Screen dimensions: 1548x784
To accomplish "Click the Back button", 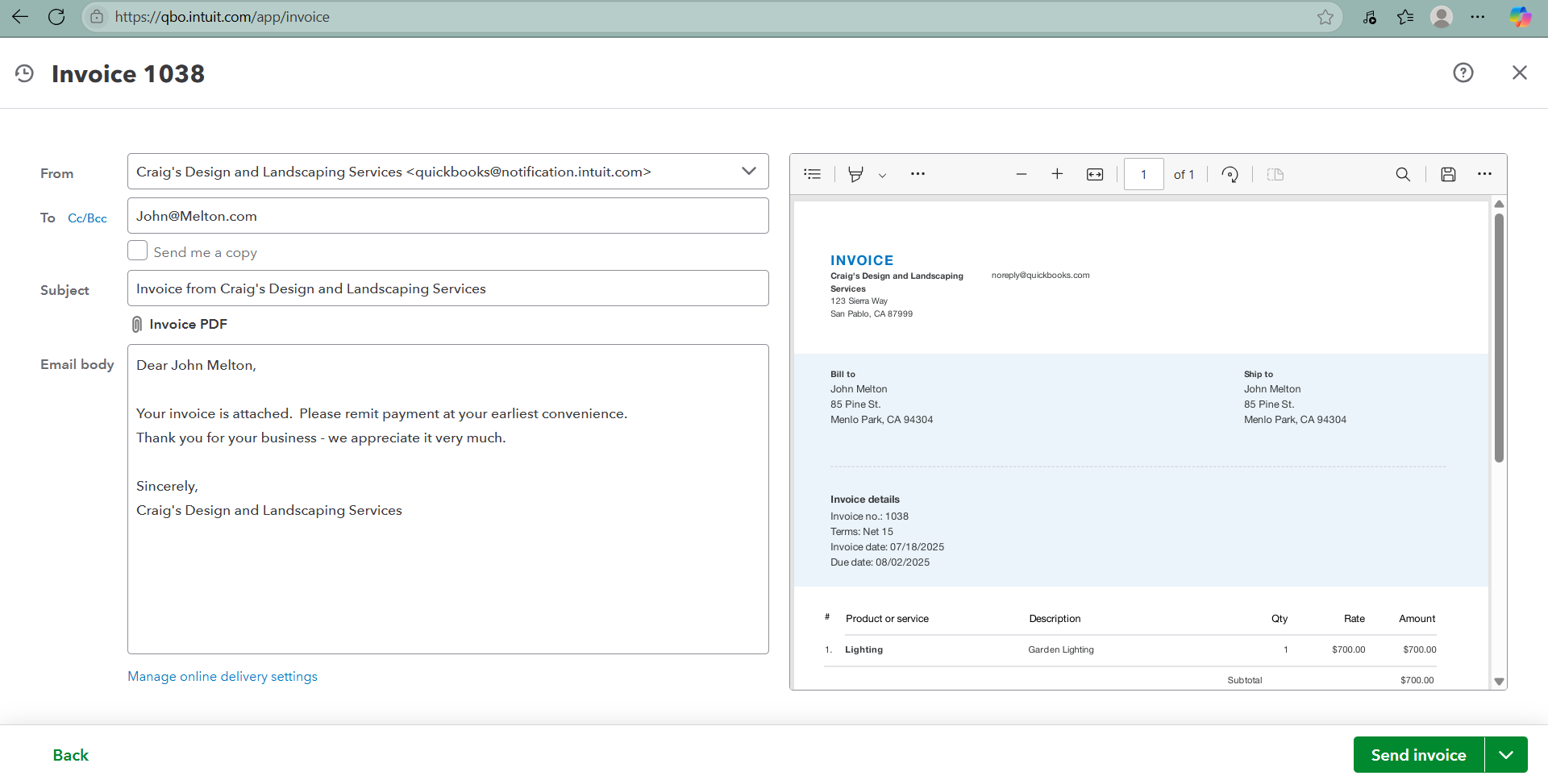I will tap(71, 755).
